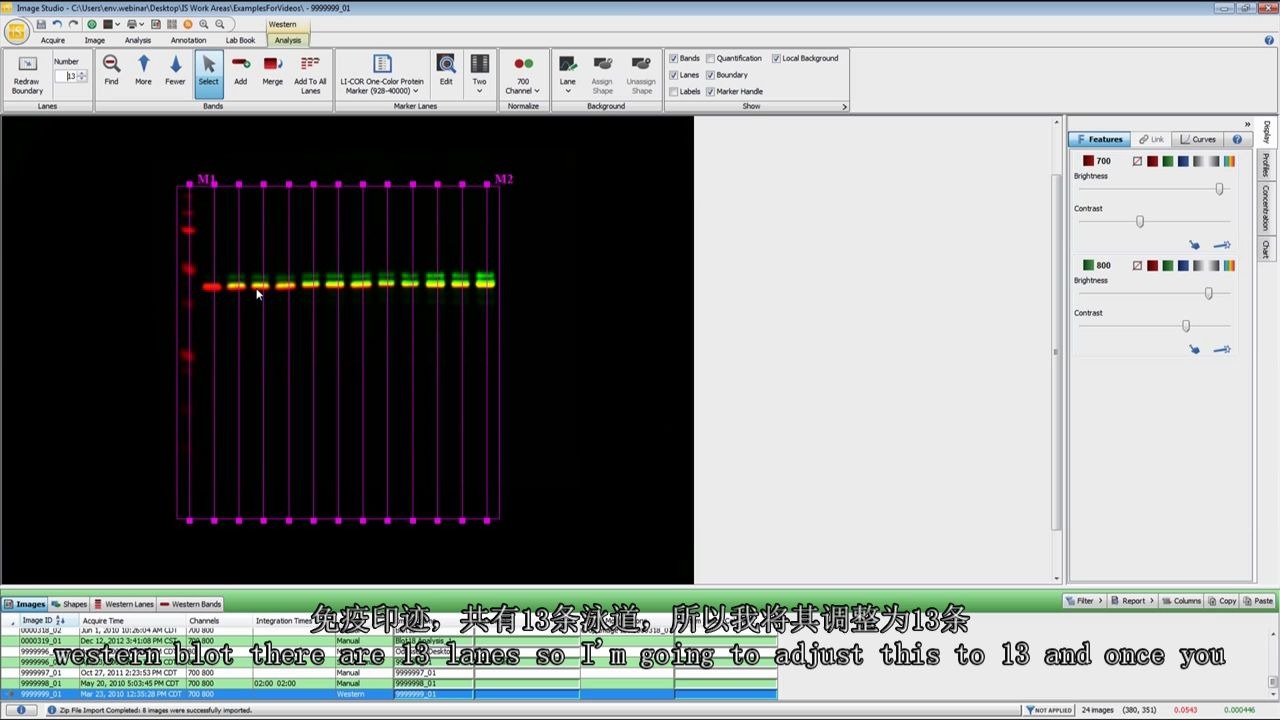Open the Curves tab in Features panel
The height and width of the screenshot is (720, 1280).
point(1198,139)
